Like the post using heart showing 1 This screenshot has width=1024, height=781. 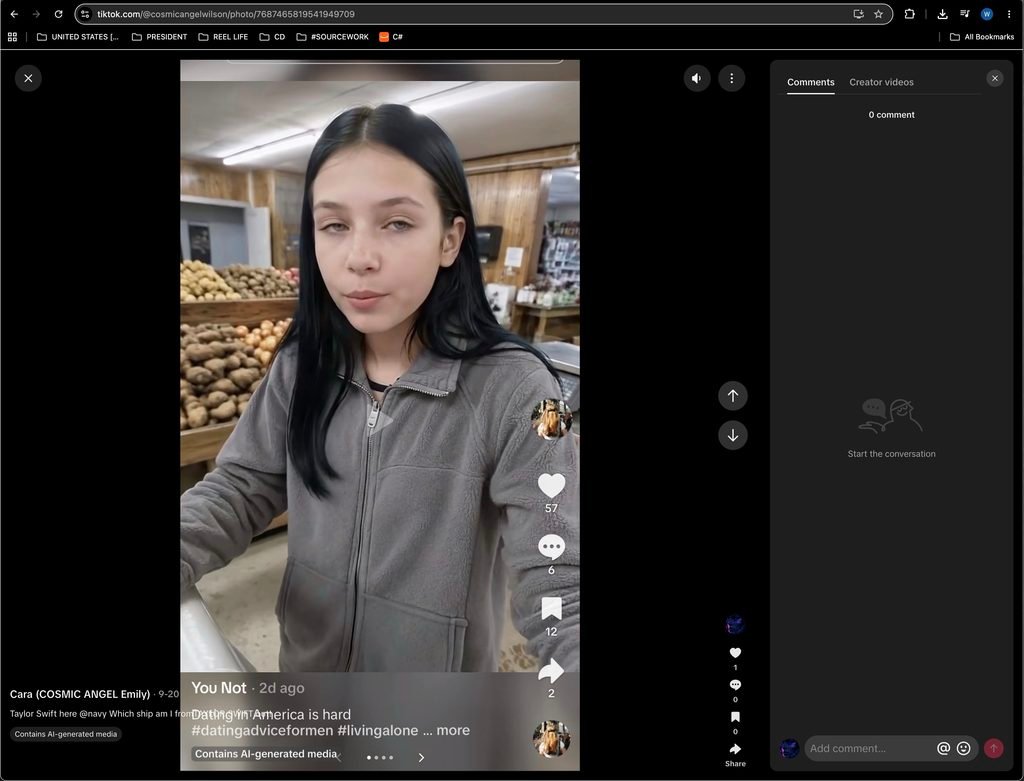[735, 652]
